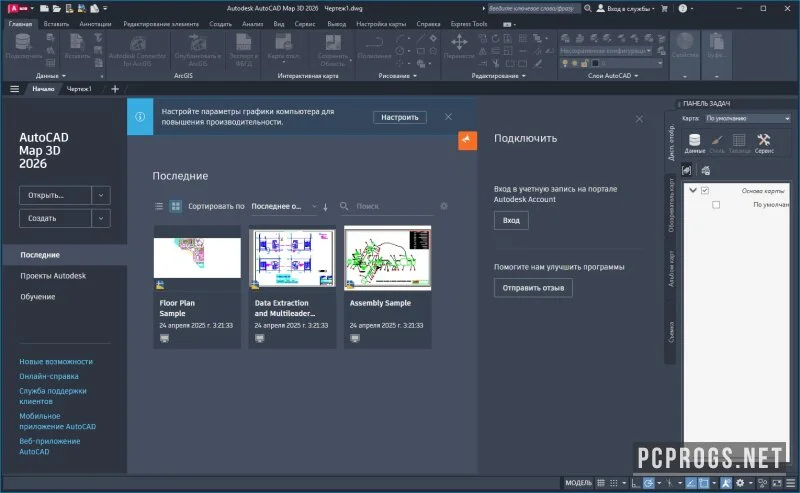Expand the Открыть dropdown arrow
This screenshot has width=800, height=493.
pos(101,195)
